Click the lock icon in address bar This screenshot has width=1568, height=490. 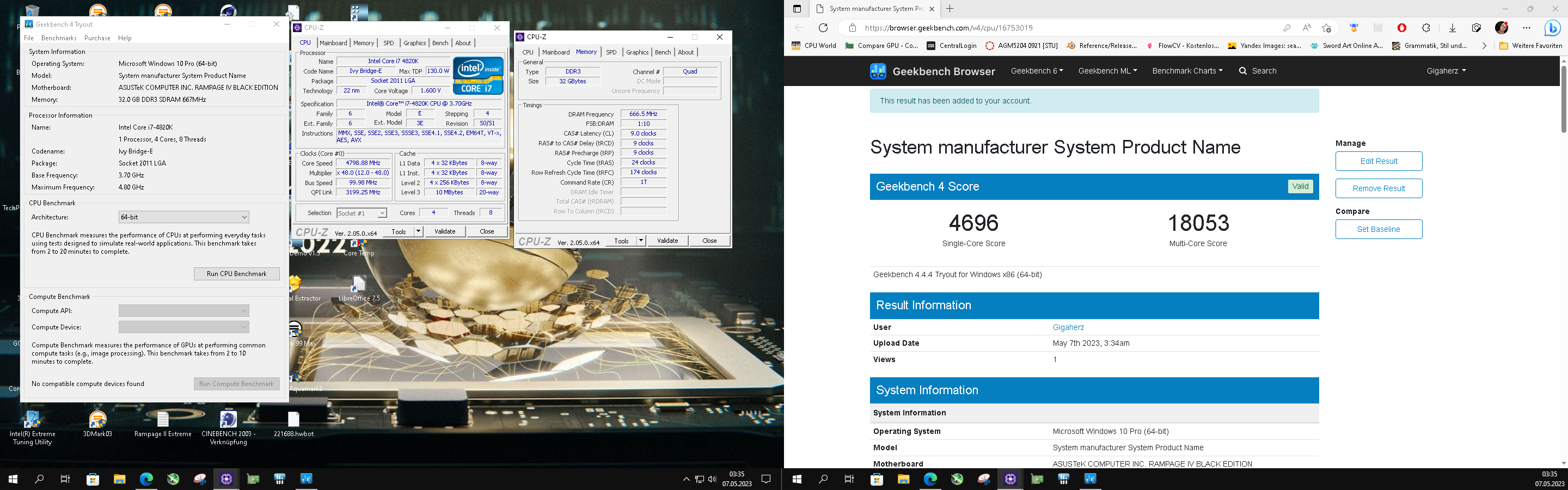coord(852,27)
